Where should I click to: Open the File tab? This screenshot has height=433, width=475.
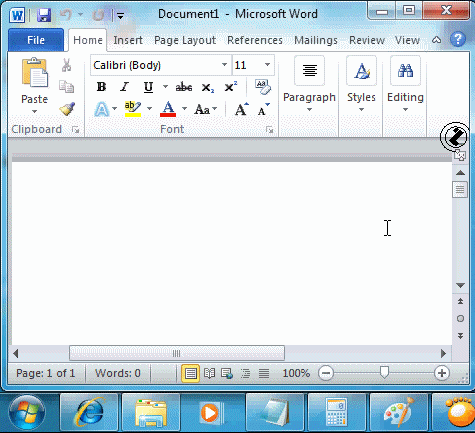(36, 40)
